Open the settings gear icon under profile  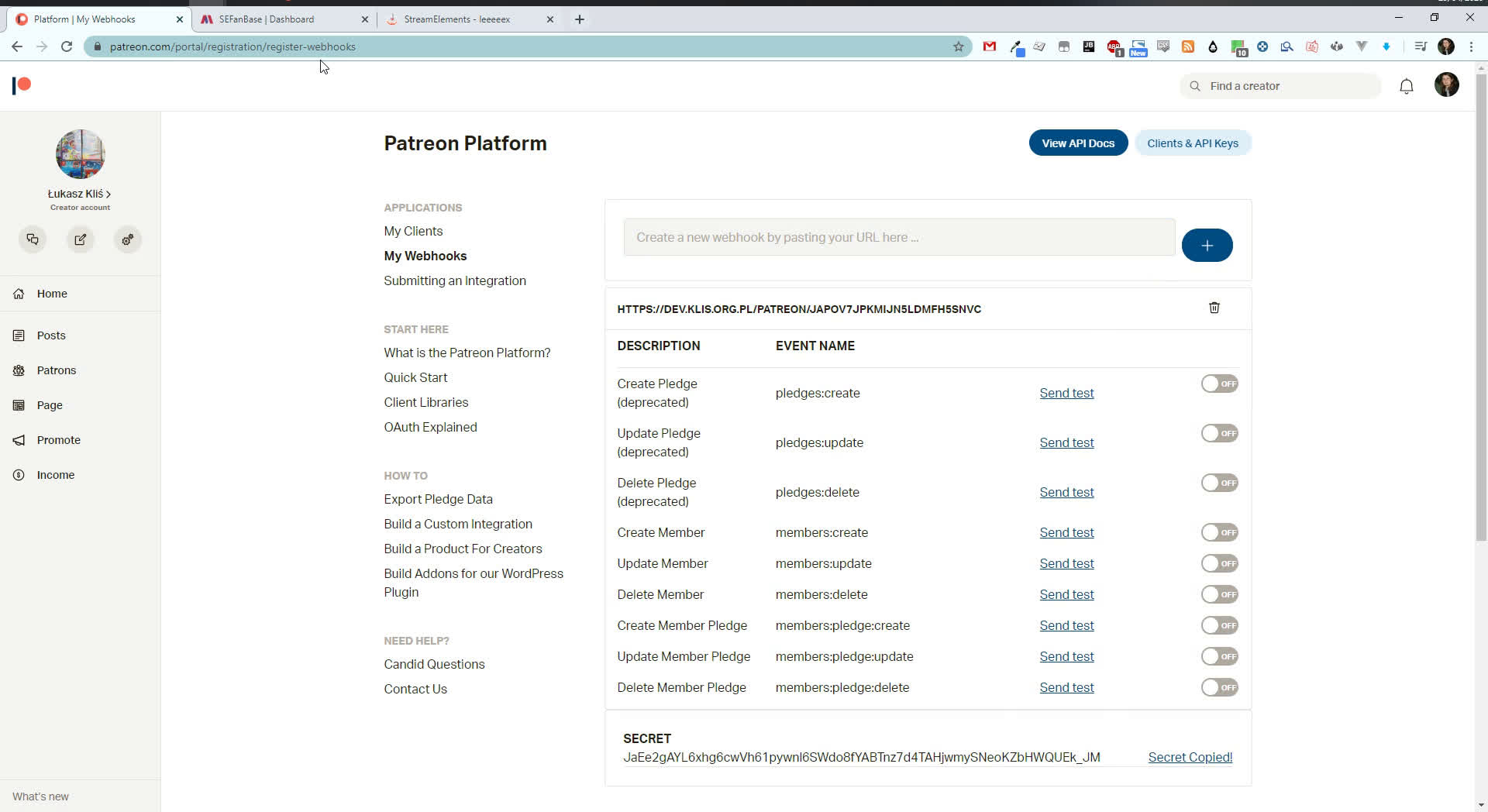point(128,239)
